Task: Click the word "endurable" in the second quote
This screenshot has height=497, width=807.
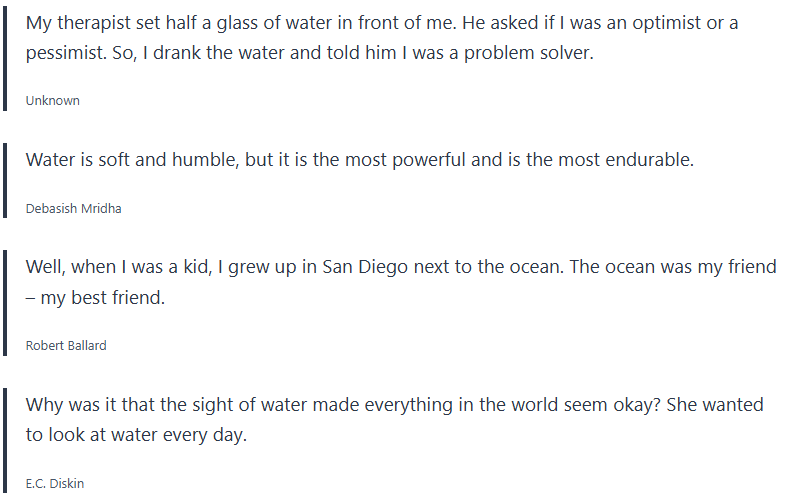Action: [649, 160]
